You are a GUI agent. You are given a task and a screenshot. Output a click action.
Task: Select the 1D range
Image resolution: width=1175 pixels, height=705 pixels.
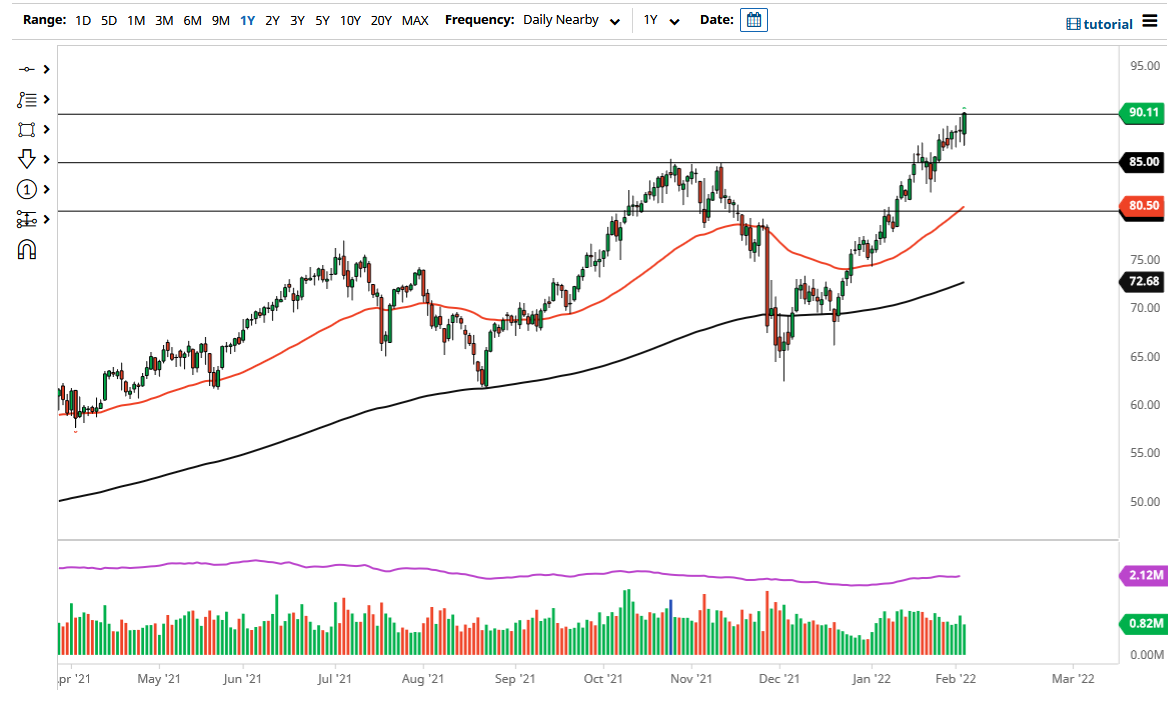click(x=83, y=21)
